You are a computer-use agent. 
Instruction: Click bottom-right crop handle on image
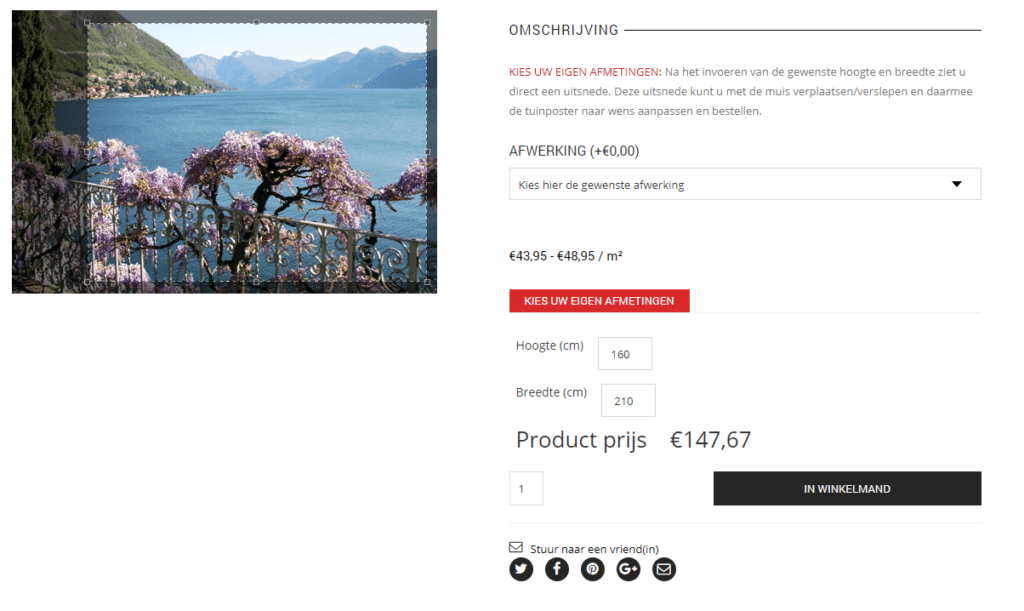click(x=428, y=282)
